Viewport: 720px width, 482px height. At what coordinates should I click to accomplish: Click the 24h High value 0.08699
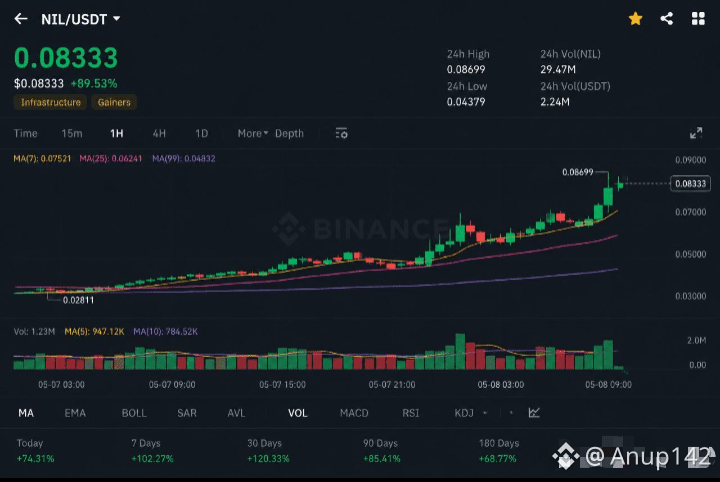(466, 70)
